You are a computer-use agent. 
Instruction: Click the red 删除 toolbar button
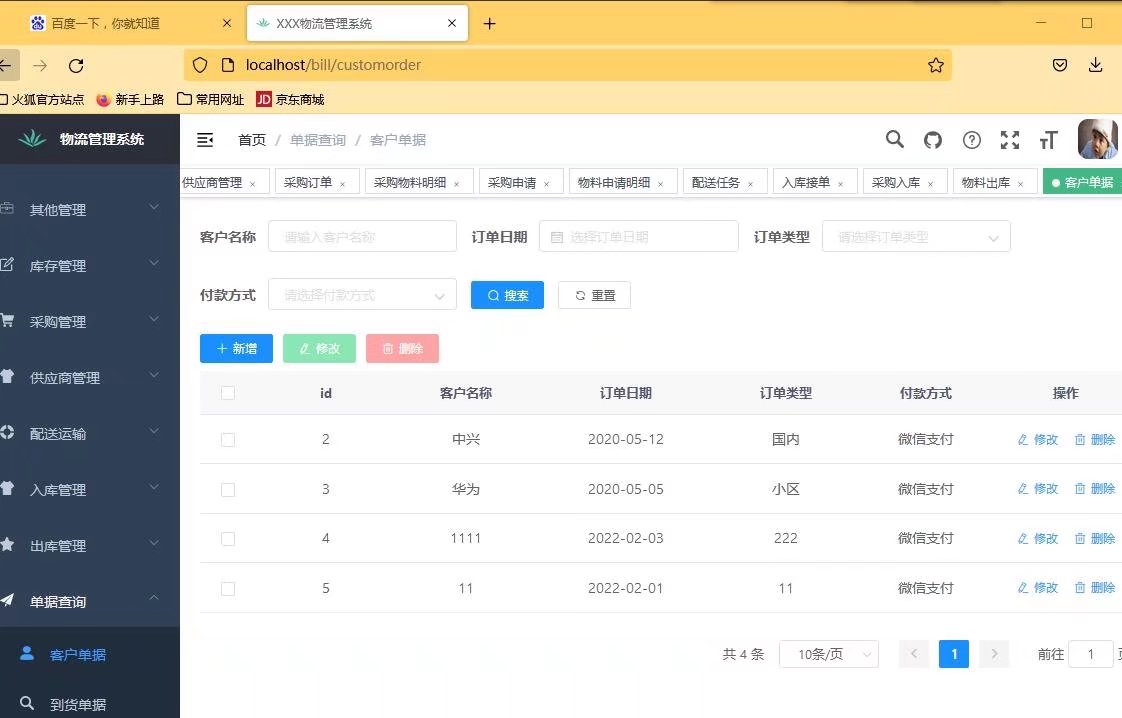pyautogui.click(x=402, y=349)
